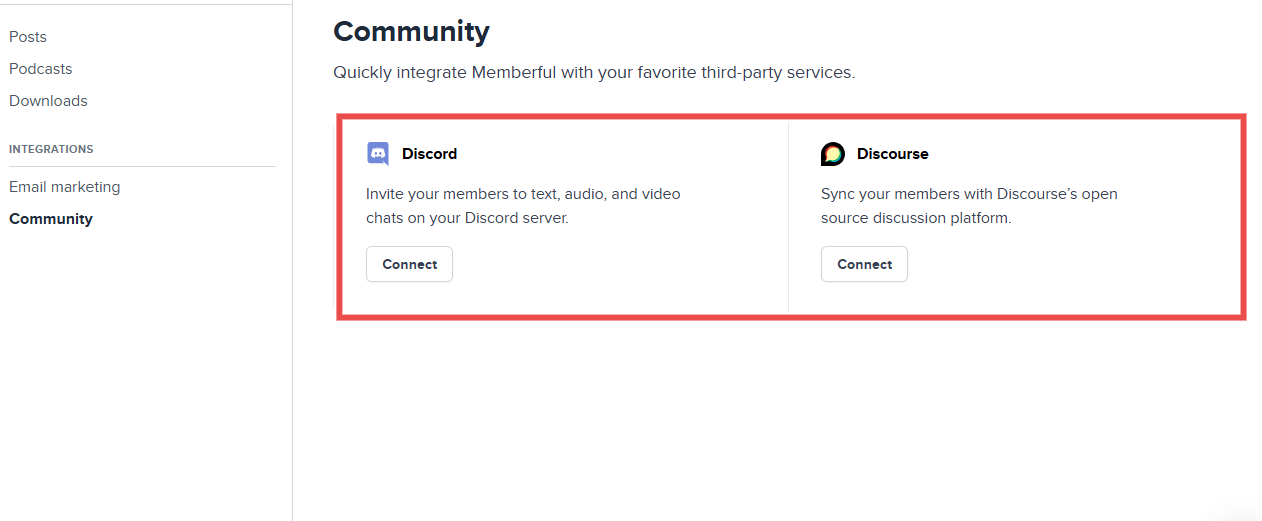The height and width of the screenshot is (521, 1262).
Task: Open Email marketing integrations
Action: pyautogui.click(x=64, y=187)
